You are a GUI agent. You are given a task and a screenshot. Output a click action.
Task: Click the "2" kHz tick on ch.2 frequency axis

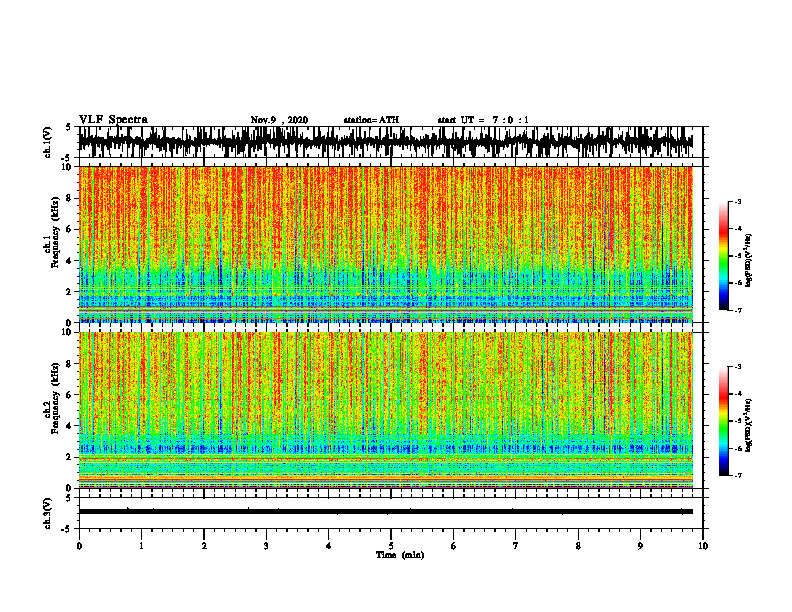point(70,457)
